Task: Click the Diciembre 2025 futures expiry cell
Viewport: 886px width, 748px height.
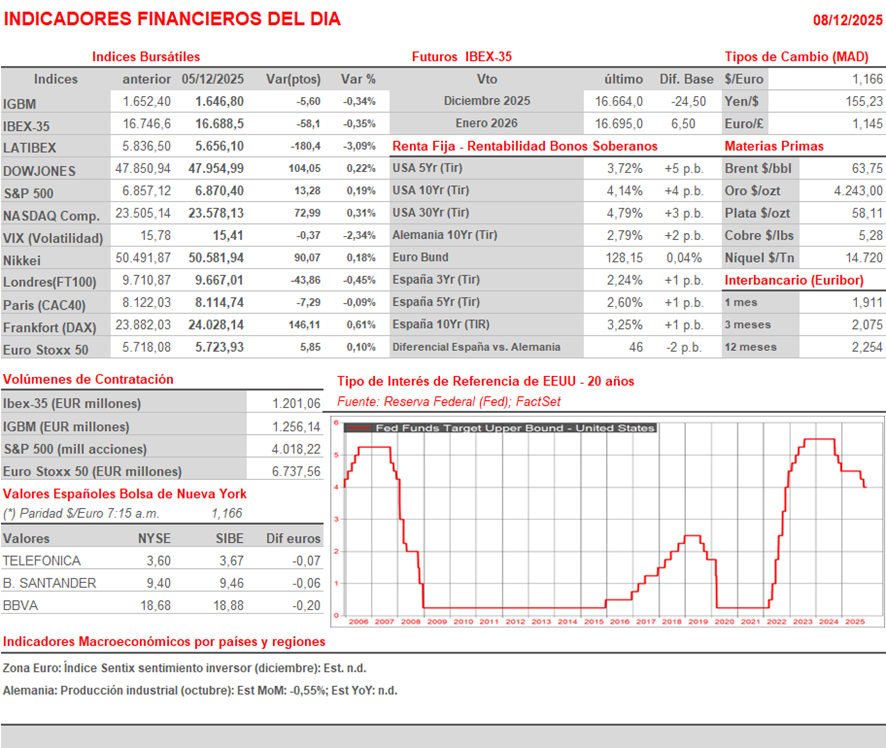Action: click(487, 101)
